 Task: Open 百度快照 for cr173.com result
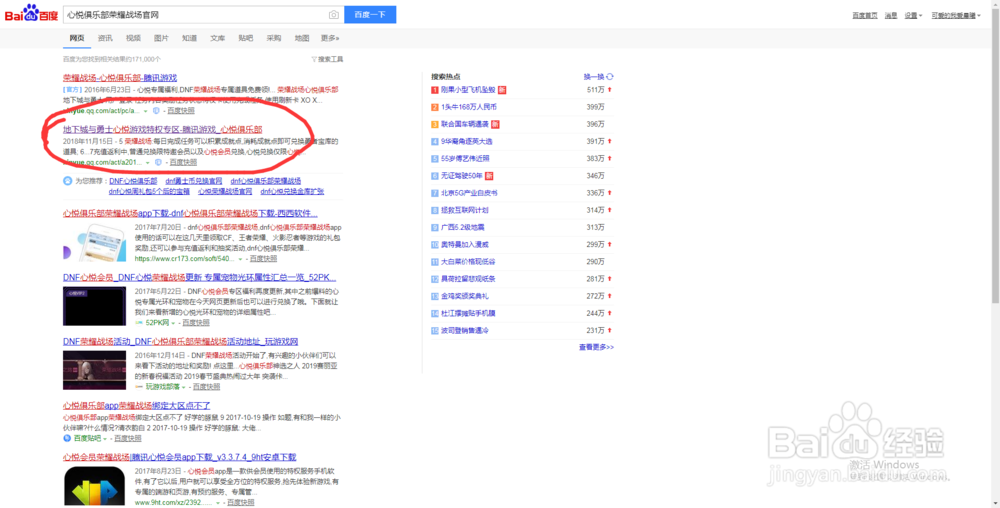point(263,259)
